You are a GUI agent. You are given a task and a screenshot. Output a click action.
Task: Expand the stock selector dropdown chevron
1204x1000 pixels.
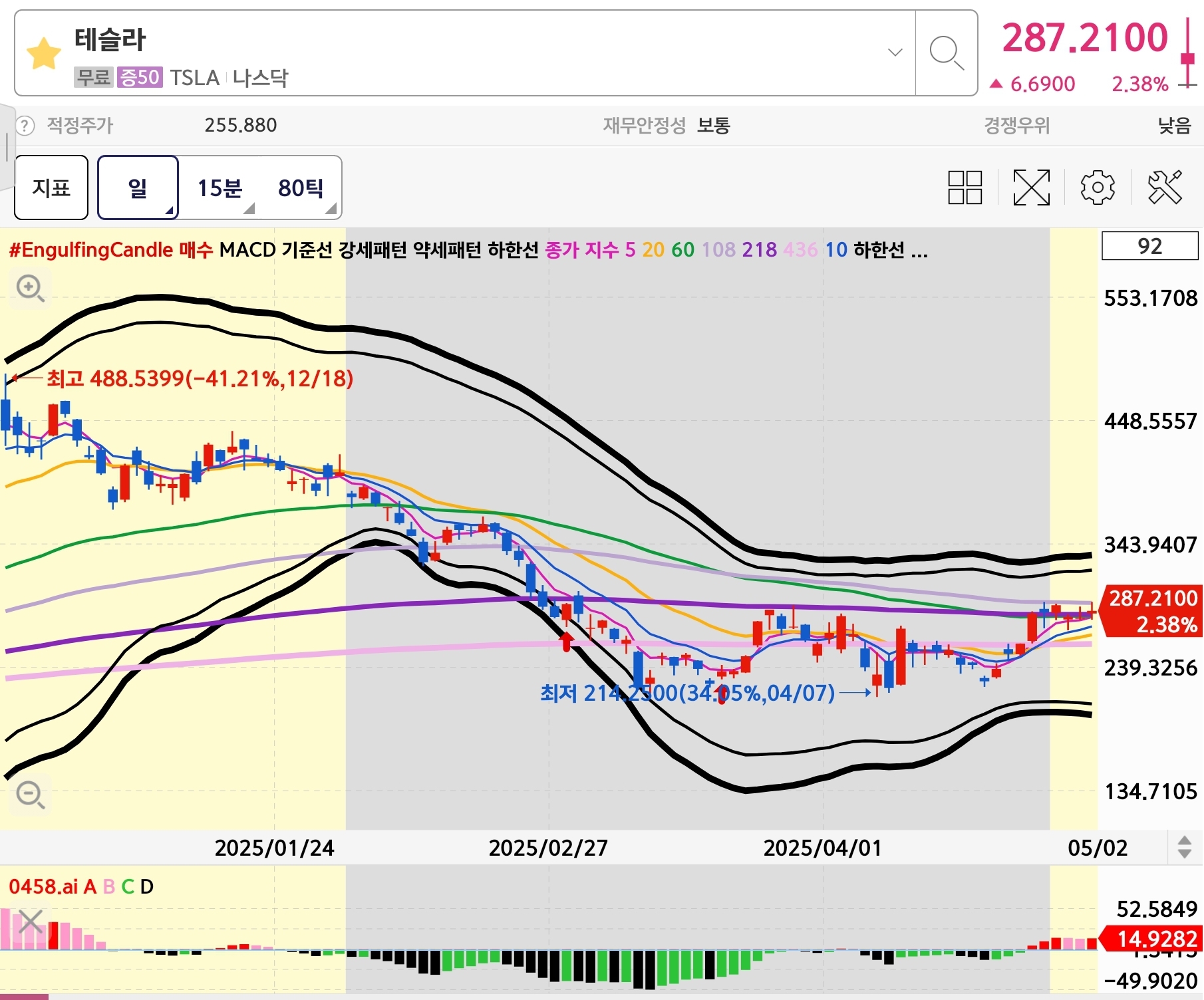(895, 53)
